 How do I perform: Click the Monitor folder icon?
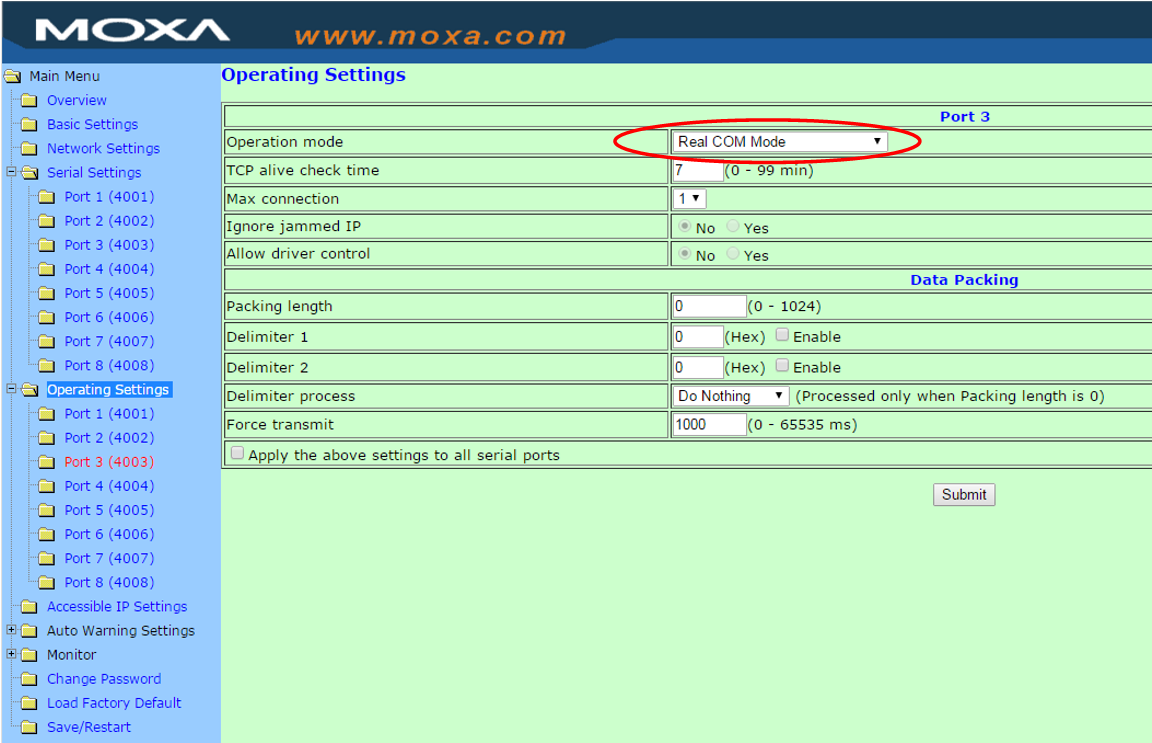click(x=29, y=655)
